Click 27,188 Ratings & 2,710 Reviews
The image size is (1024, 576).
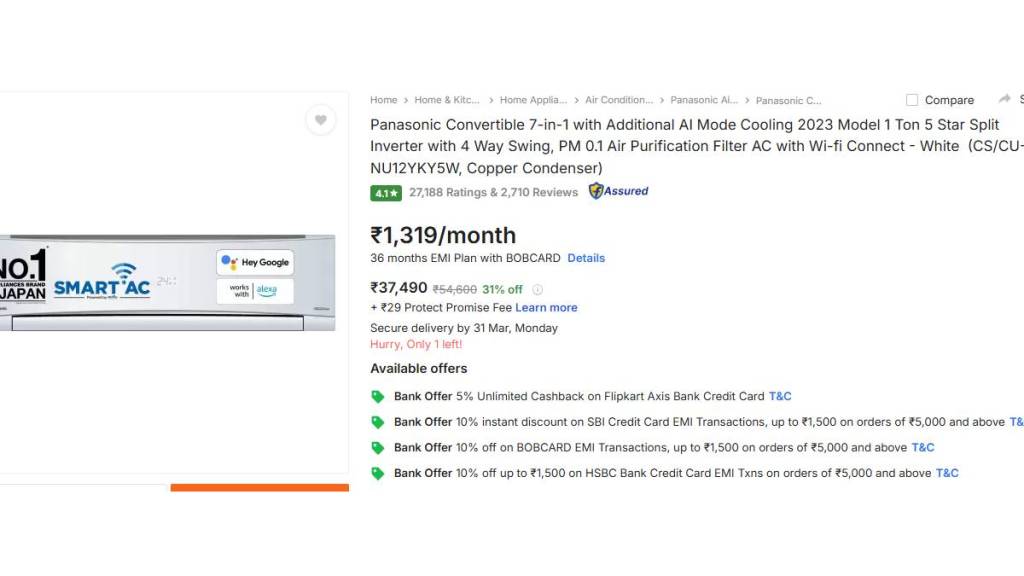pyautogui.click(x=493, y=192)
